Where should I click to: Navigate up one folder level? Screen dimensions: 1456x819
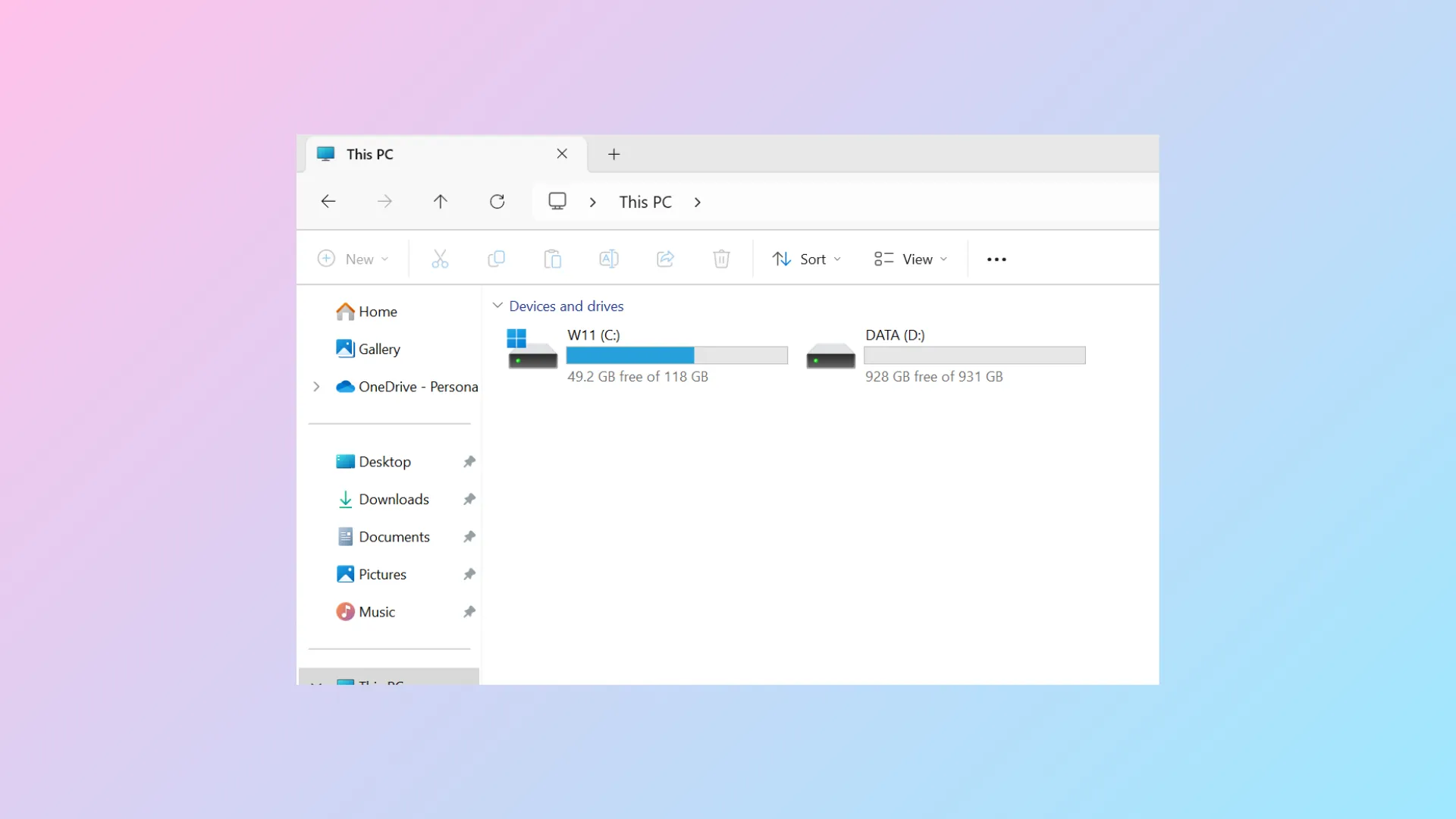(x=441, y=201)
